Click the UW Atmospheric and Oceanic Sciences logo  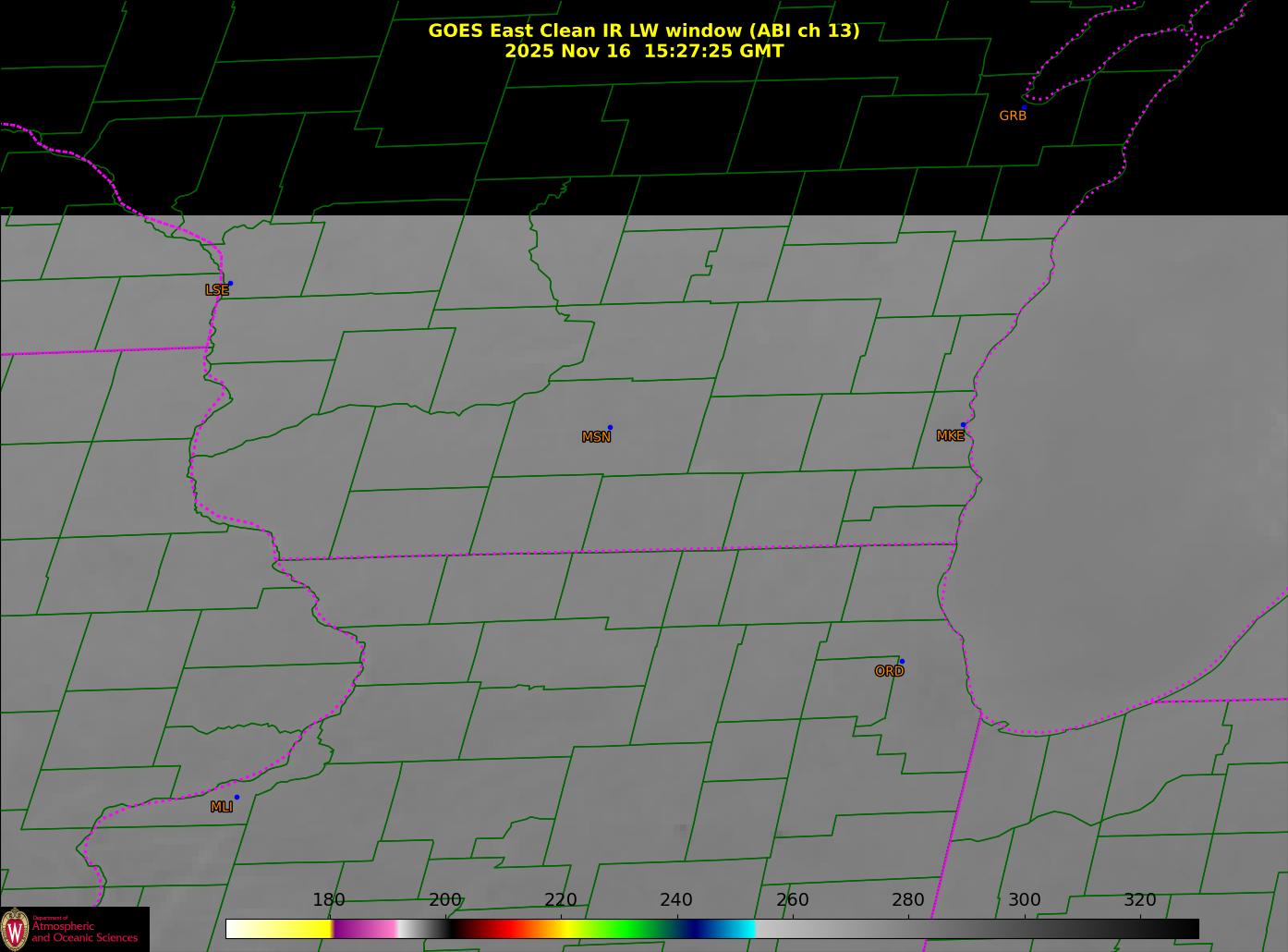pos(75,929)
